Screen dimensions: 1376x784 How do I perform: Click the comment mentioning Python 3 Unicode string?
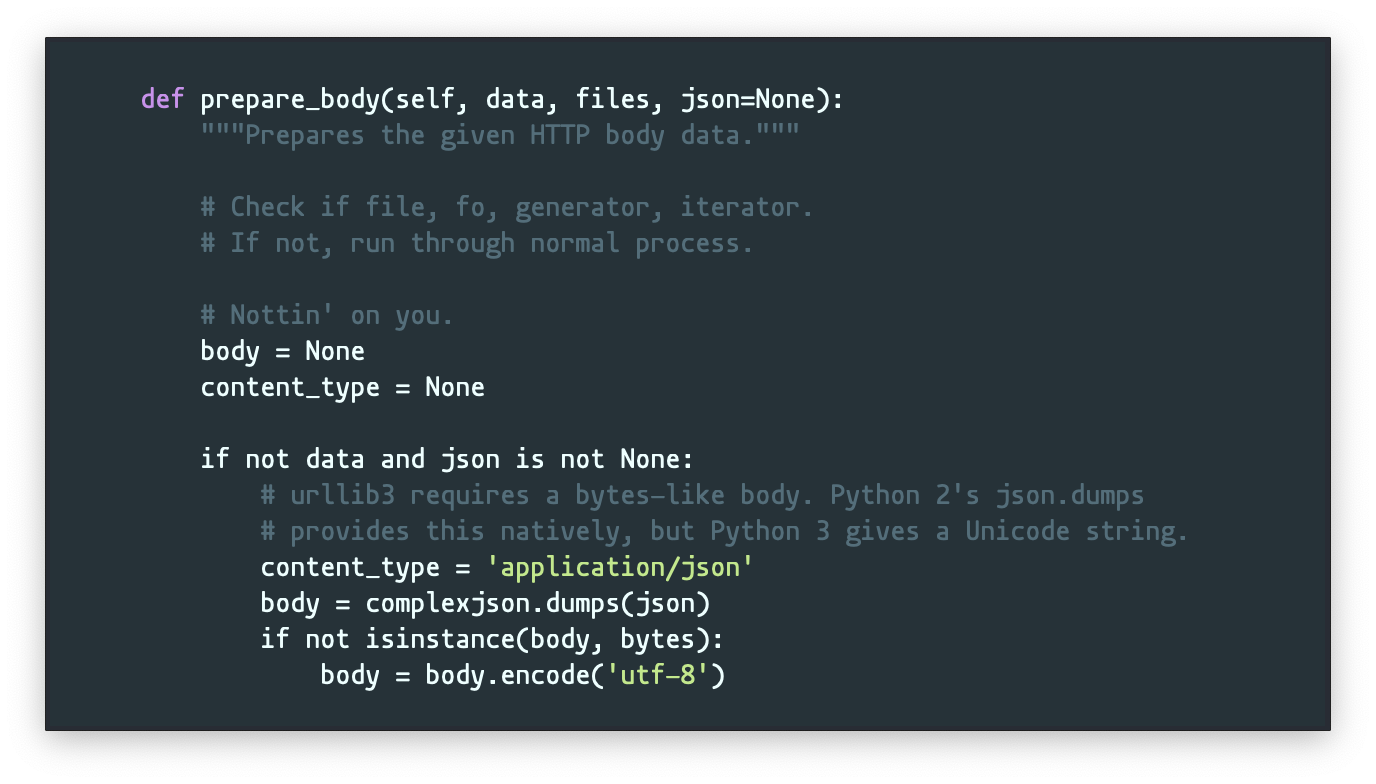tap(724, 531)
